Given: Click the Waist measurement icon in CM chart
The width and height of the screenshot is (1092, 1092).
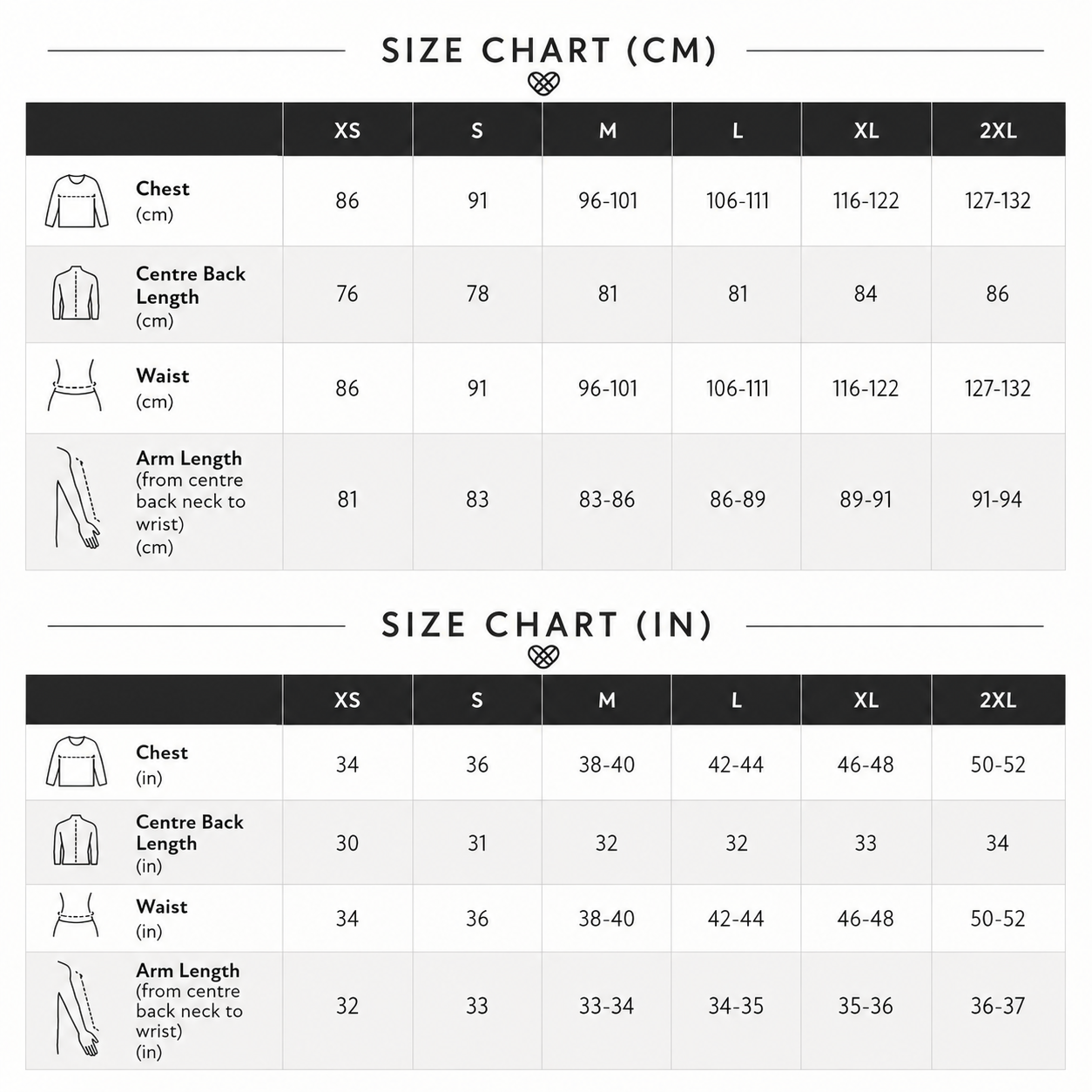Looking at the screenshot, I should [x=75, y=385].
